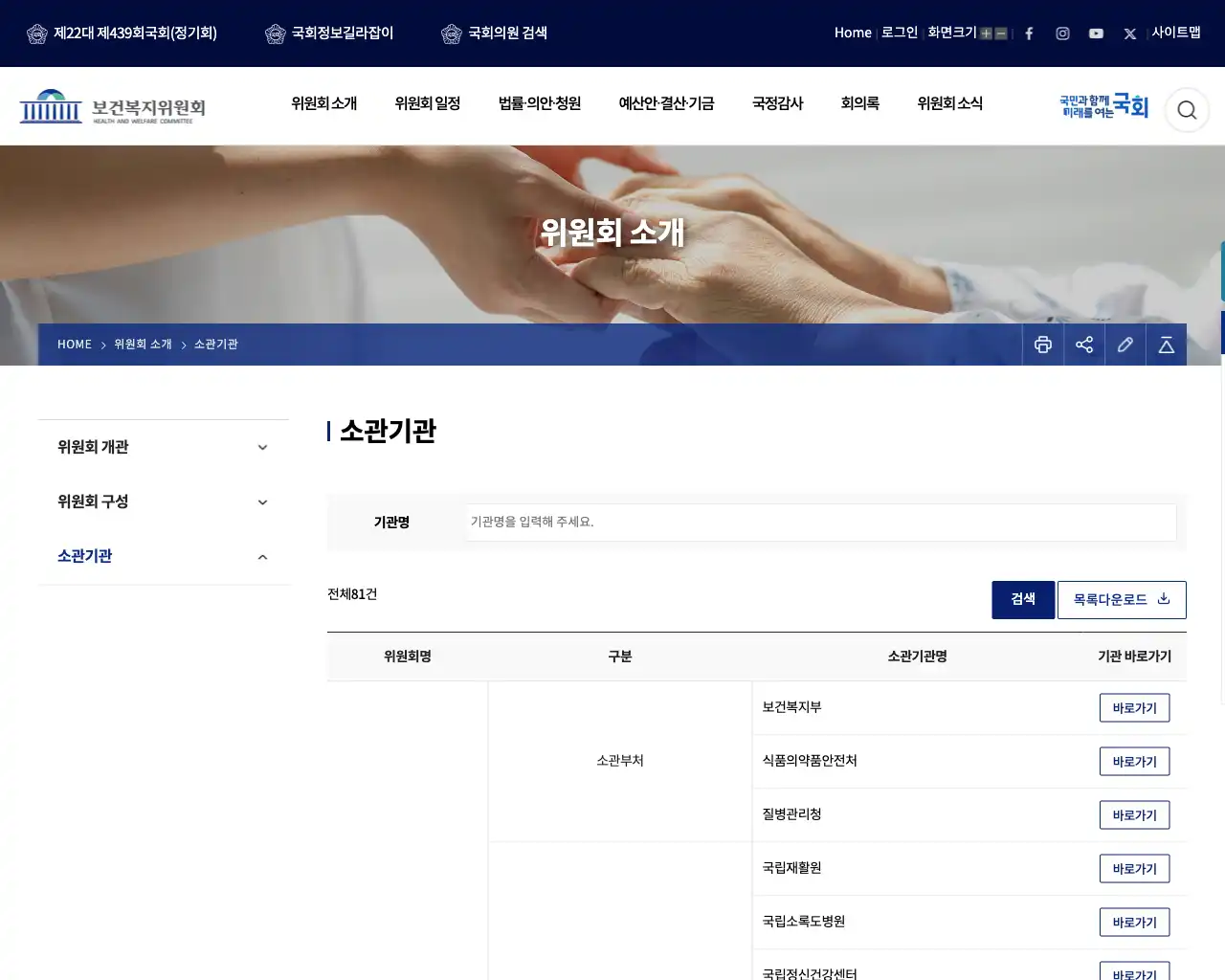Viewport: 1225px width, 980px height.
Task: Open the 위원회 소식 main menu
Action: 950,103
